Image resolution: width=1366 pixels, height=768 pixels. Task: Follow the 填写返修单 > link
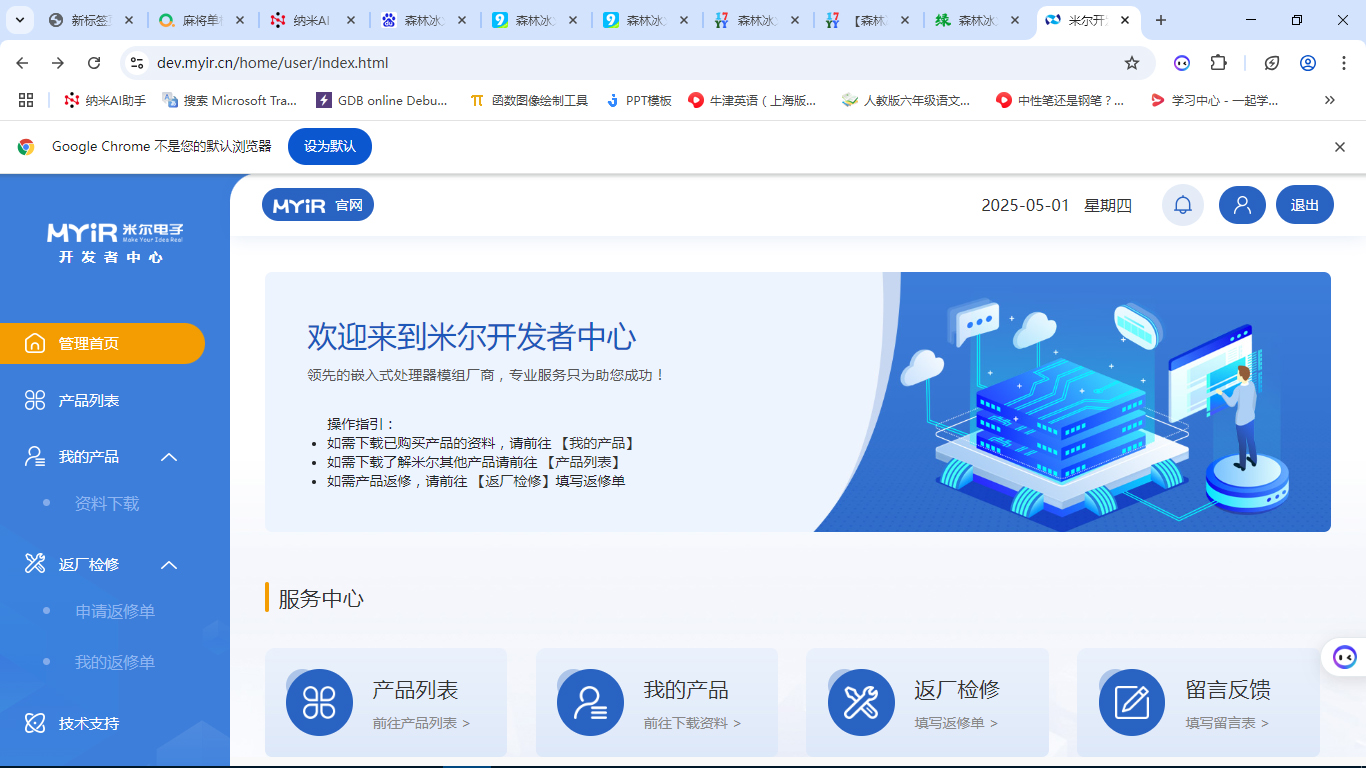[x=956, y=723]
